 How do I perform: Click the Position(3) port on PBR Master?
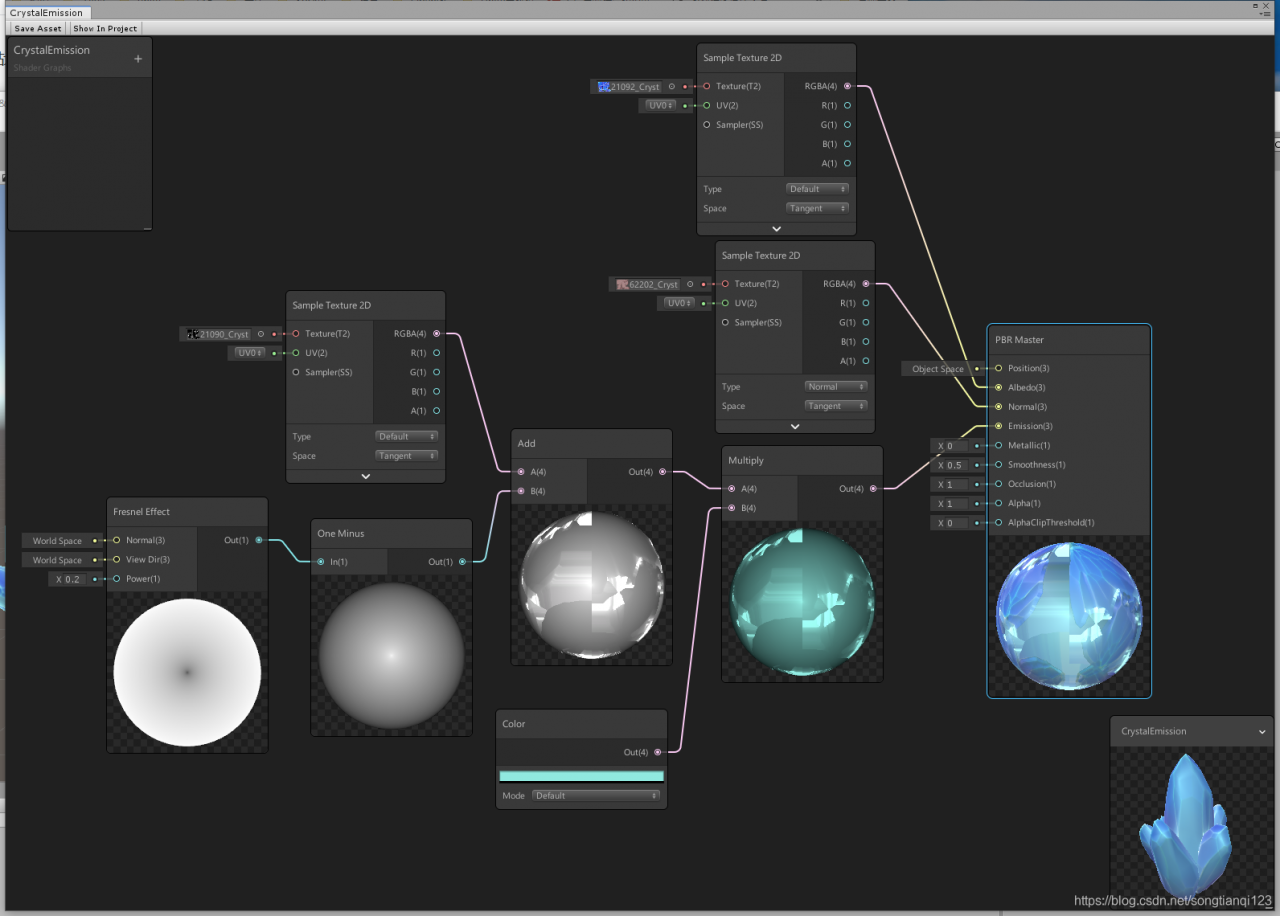pyautogui.click(x=998, y=368)
